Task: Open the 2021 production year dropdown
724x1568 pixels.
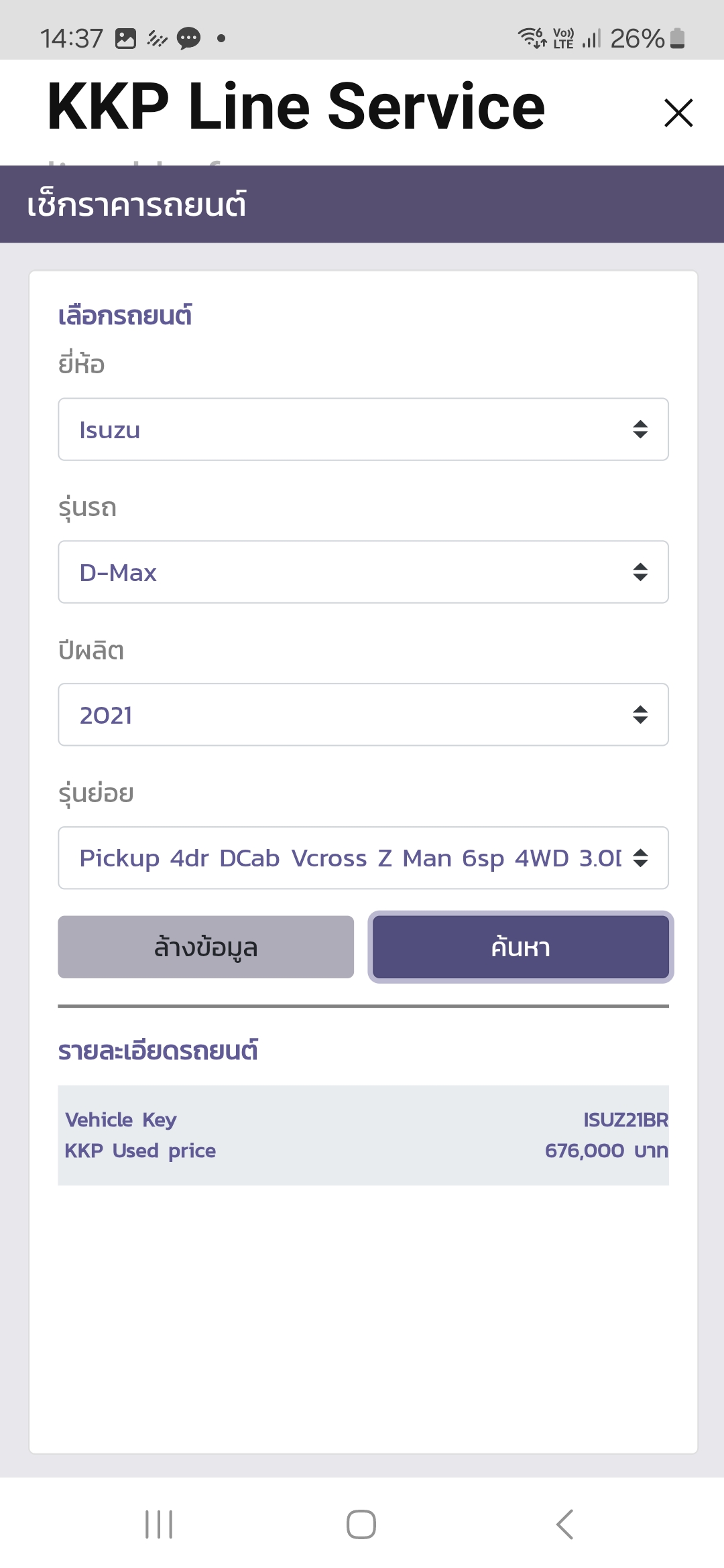Action: click(x=363, y=715)
